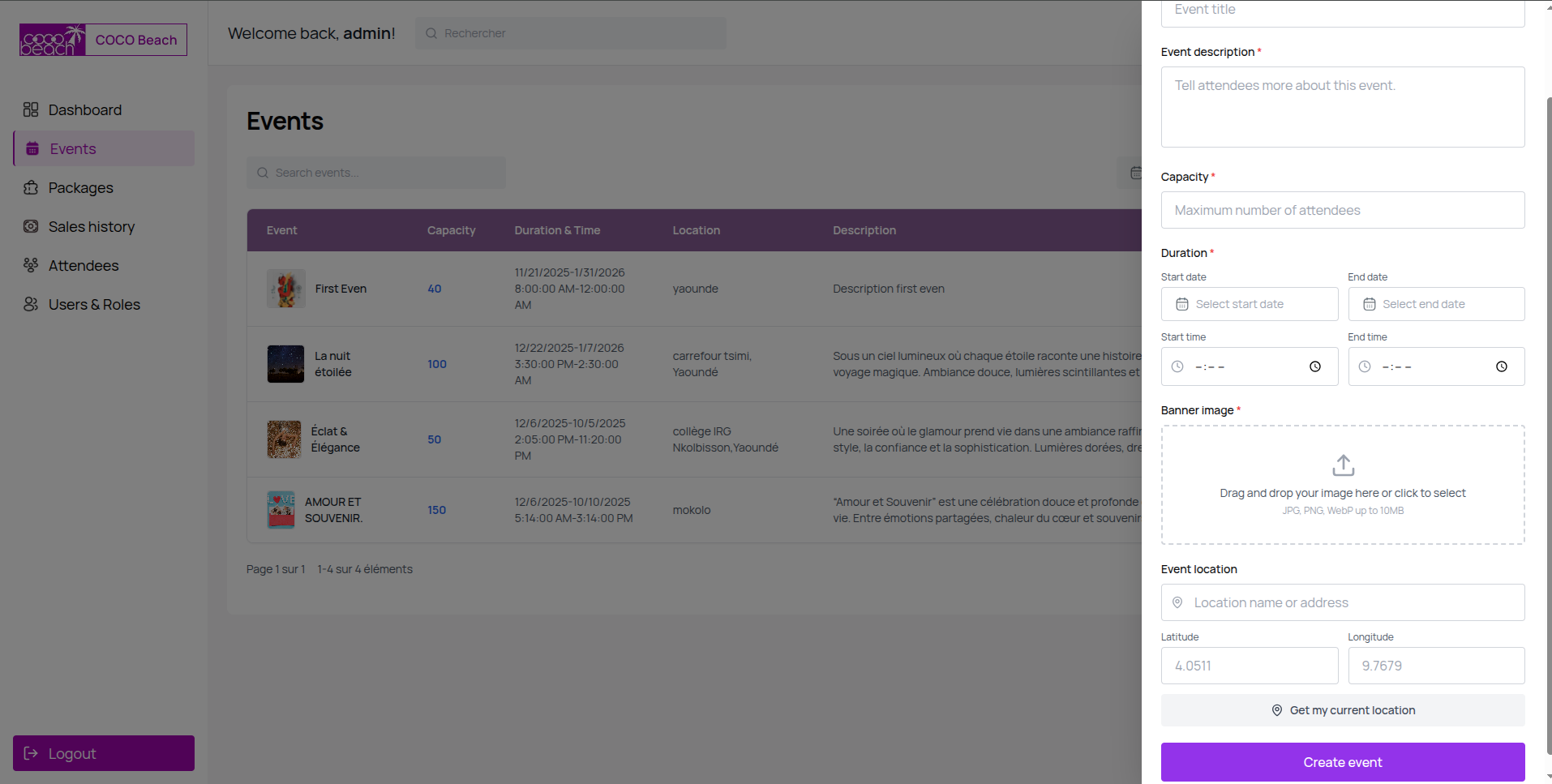Click the First Even event thumbnail
1552x784 pixels.
pos(286,289)
